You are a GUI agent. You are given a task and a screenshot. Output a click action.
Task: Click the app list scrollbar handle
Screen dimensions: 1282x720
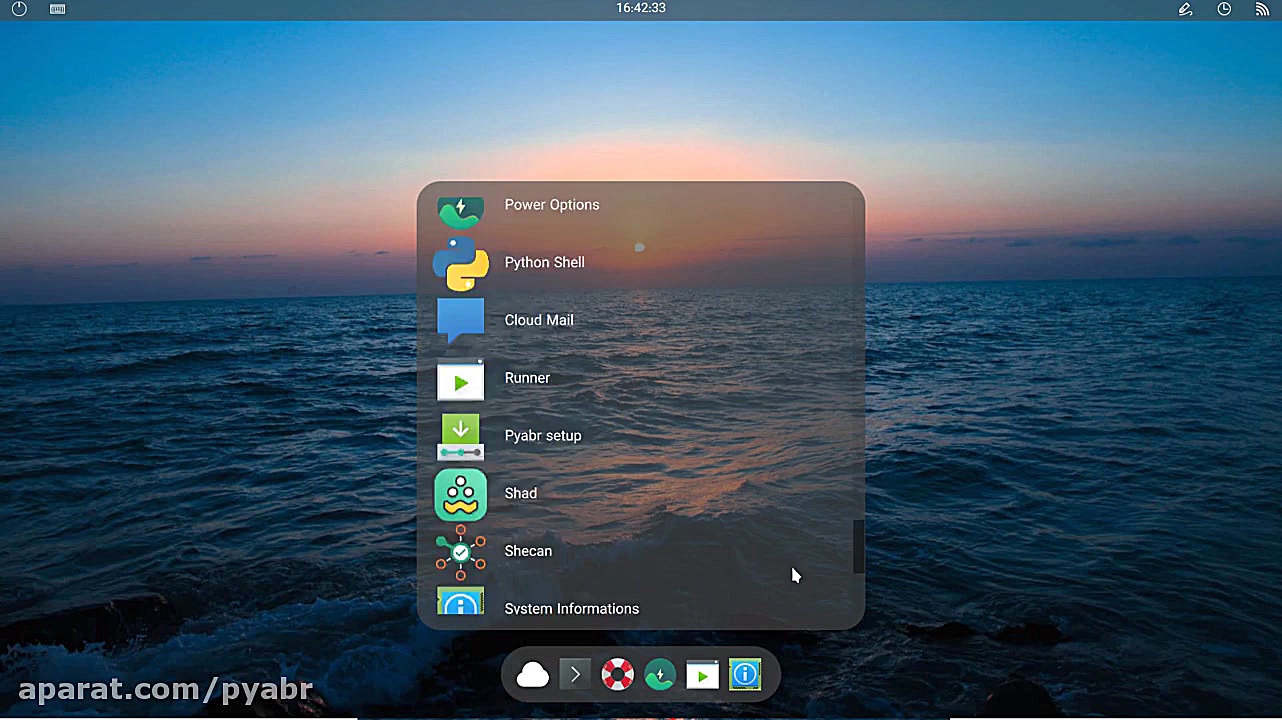coord(858,546)
